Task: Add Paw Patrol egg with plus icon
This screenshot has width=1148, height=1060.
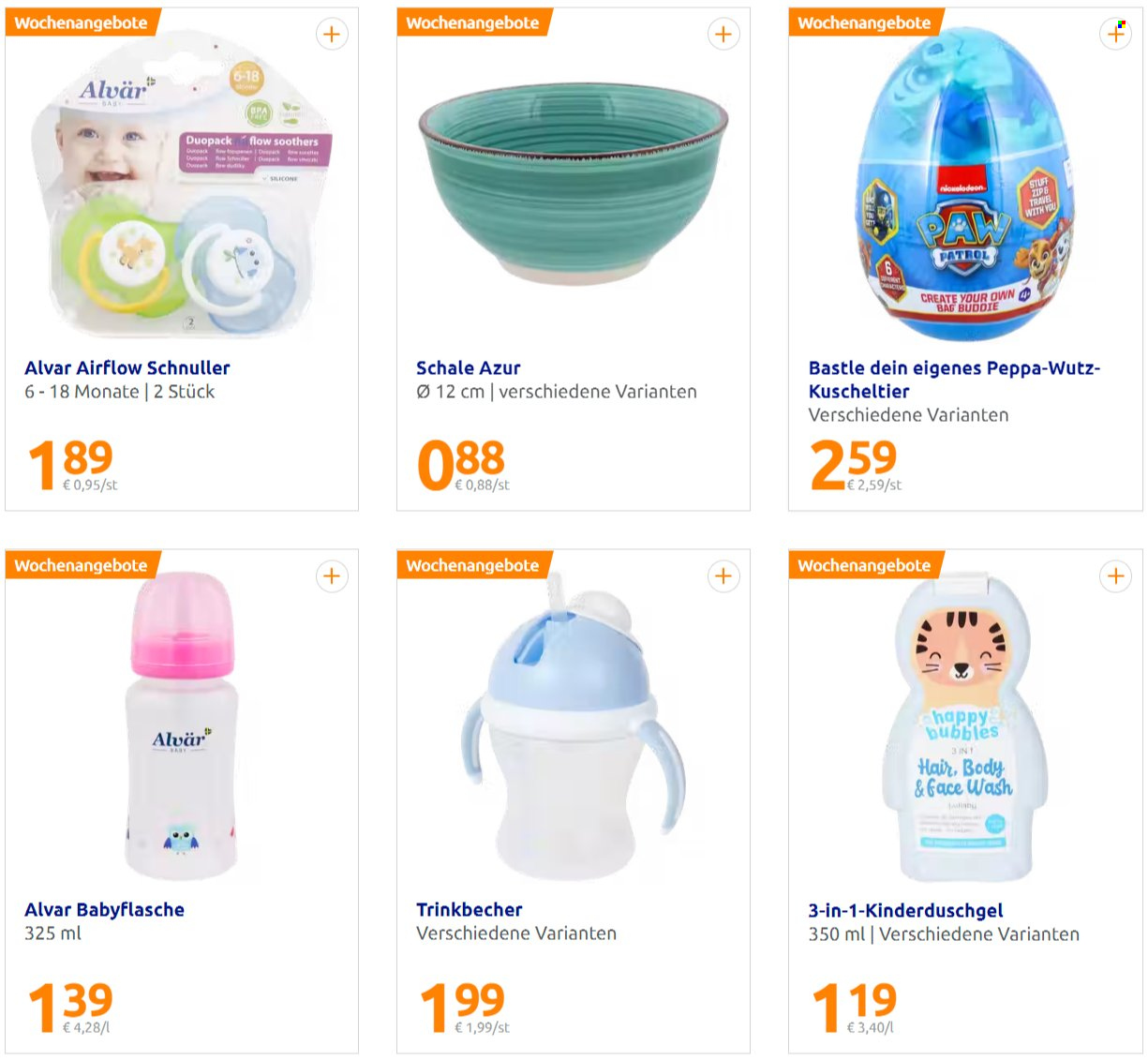Action: (1115, 35)
